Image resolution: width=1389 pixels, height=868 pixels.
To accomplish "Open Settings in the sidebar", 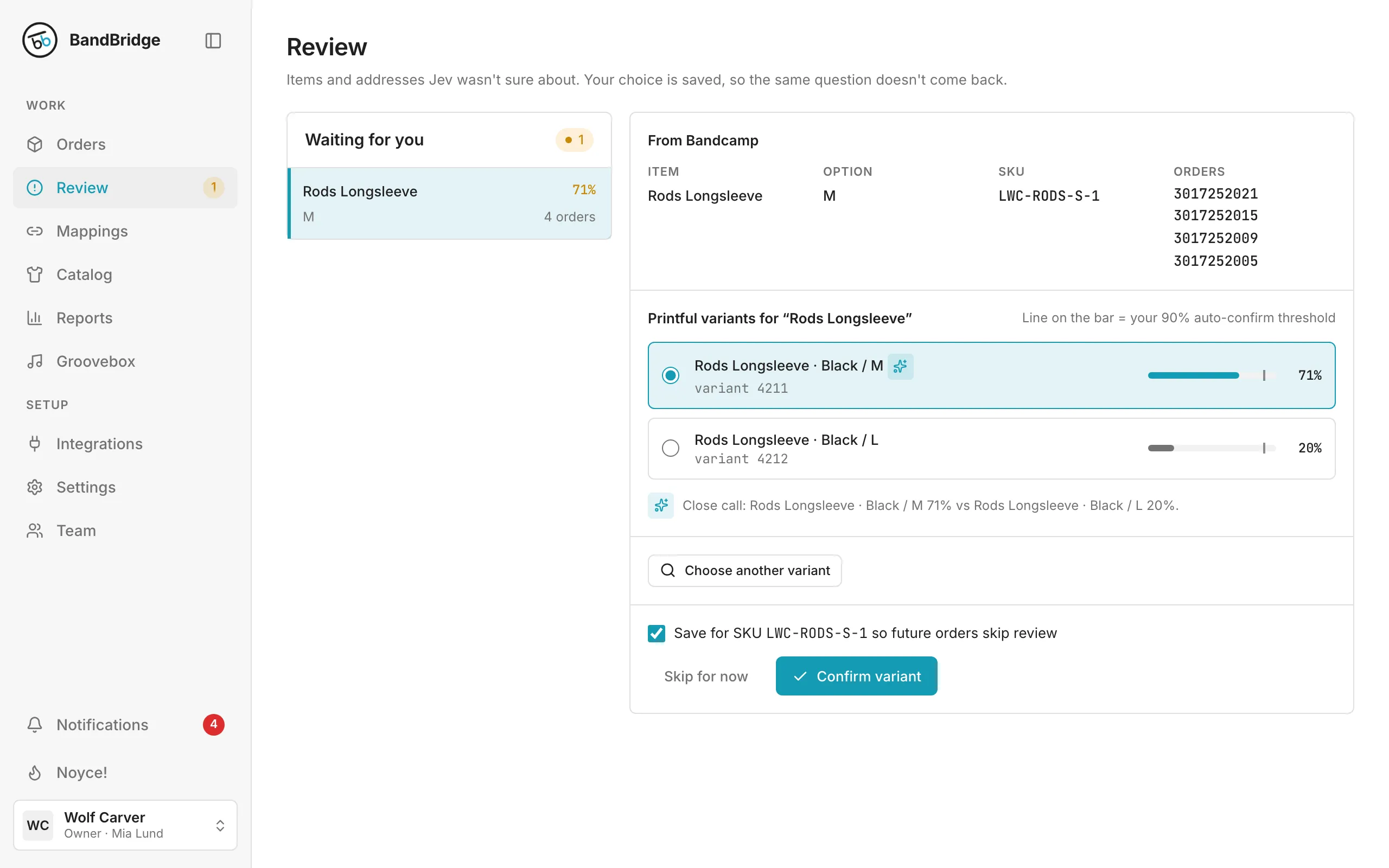I will click(x=125, y=487).
